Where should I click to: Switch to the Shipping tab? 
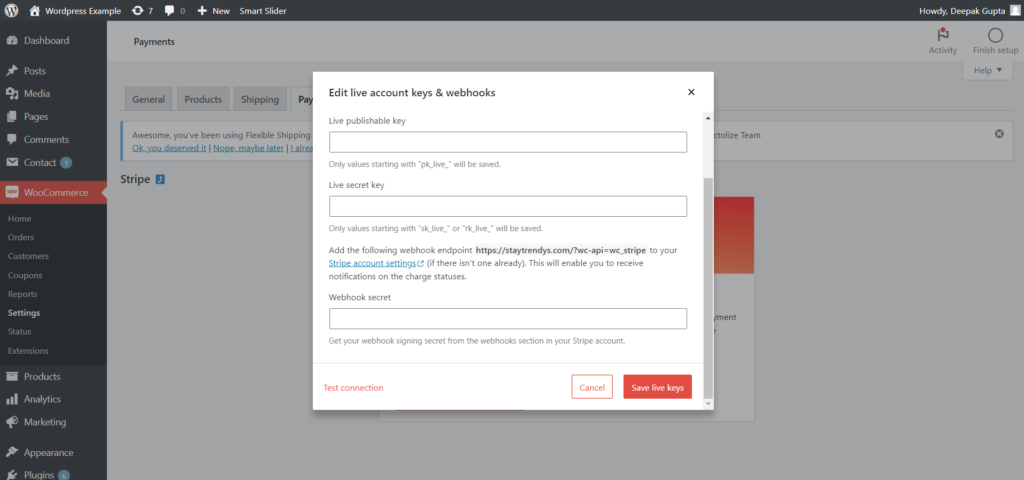tap(259, 99)
